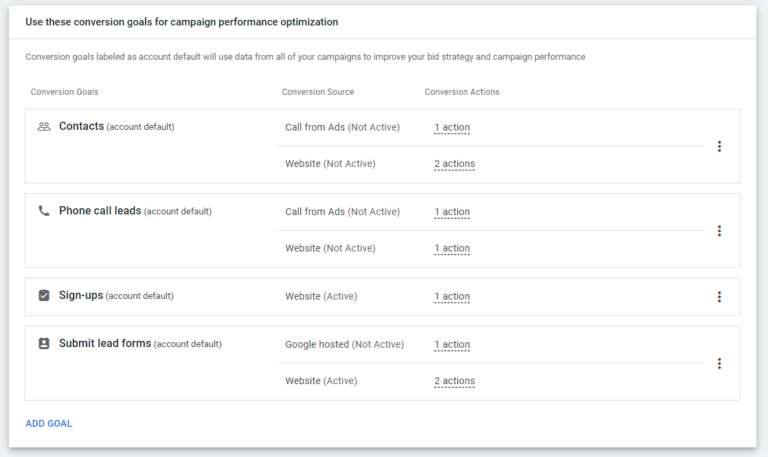Screen dimensions: 768x457
Task: Select the Sign-ups goal title
Action: [81, 296]
